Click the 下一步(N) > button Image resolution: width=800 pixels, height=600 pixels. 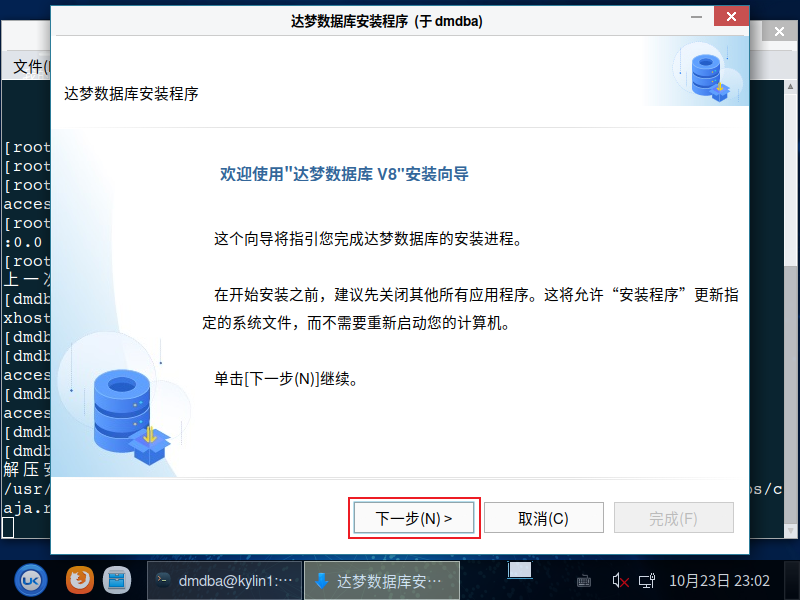tap(414, 518)
